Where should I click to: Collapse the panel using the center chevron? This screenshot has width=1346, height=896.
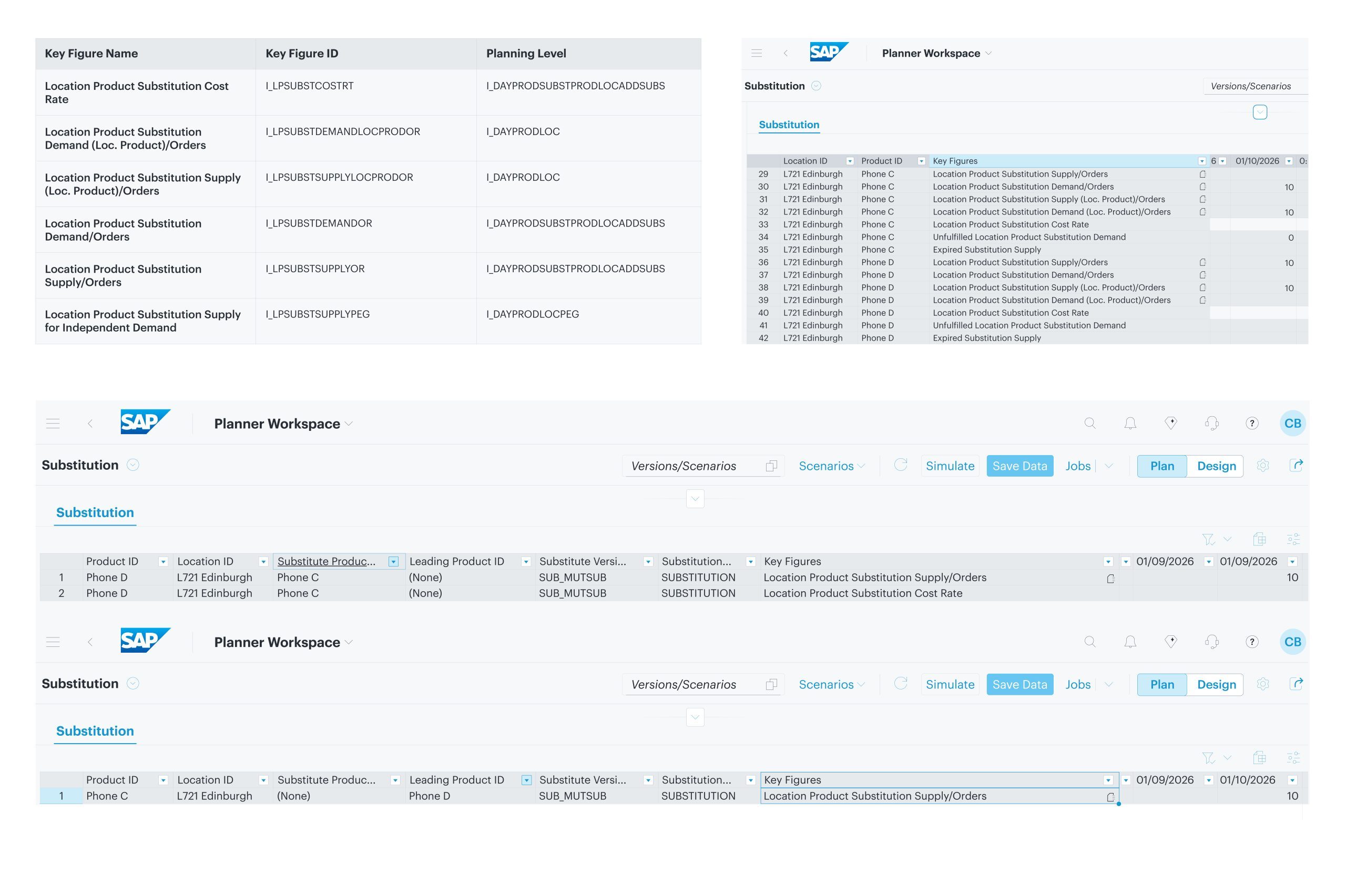pos(695,499)
